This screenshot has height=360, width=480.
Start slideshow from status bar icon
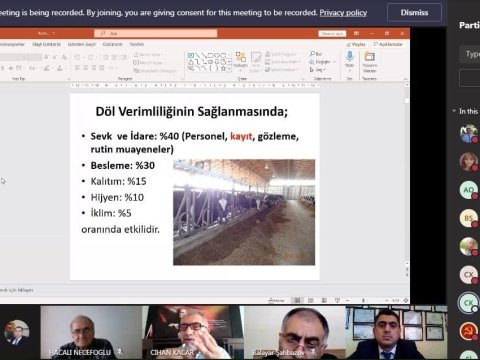pyautogui.click(x=337, y=300)
